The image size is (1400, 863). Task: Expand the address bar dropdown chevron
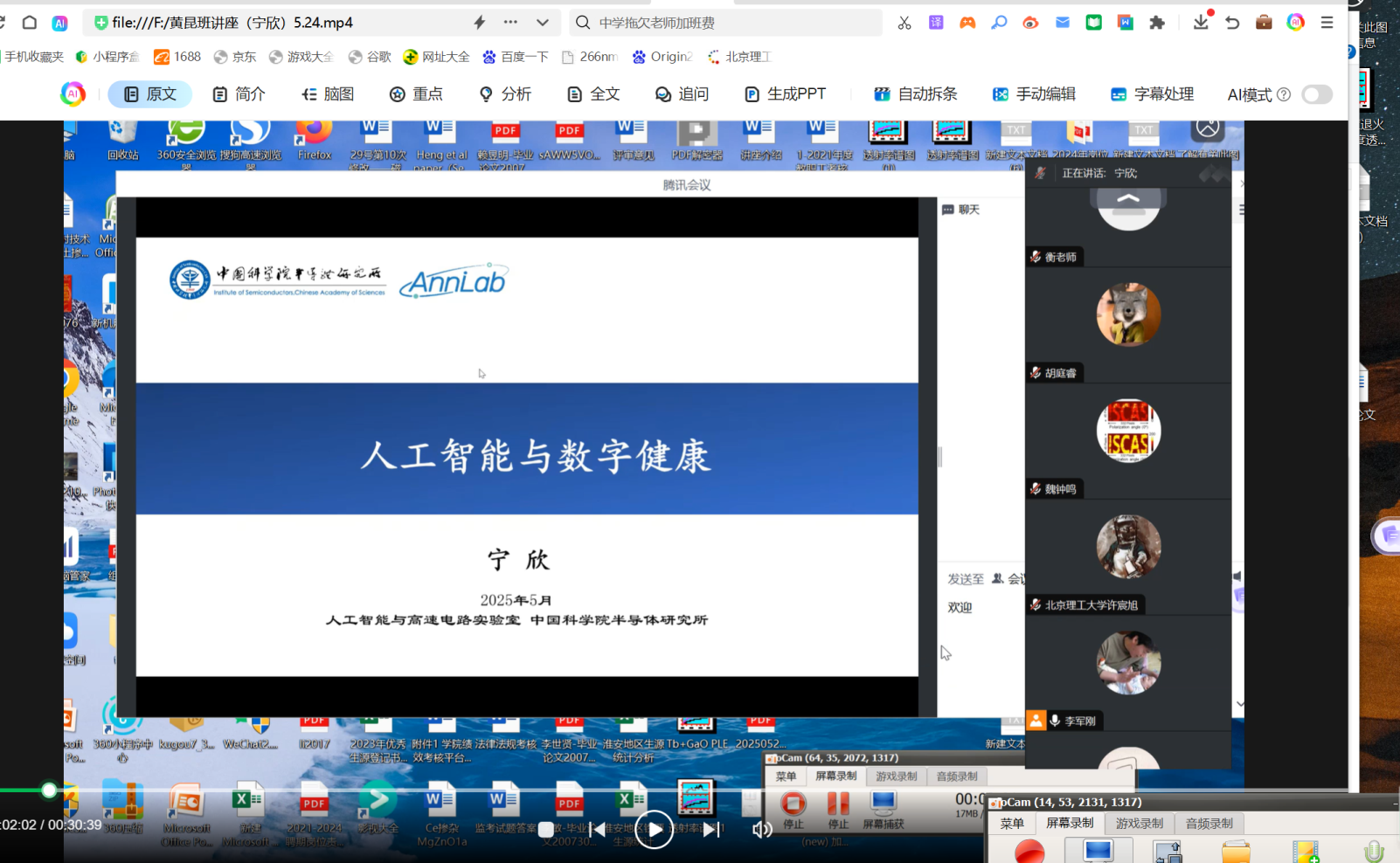point(543,23)
